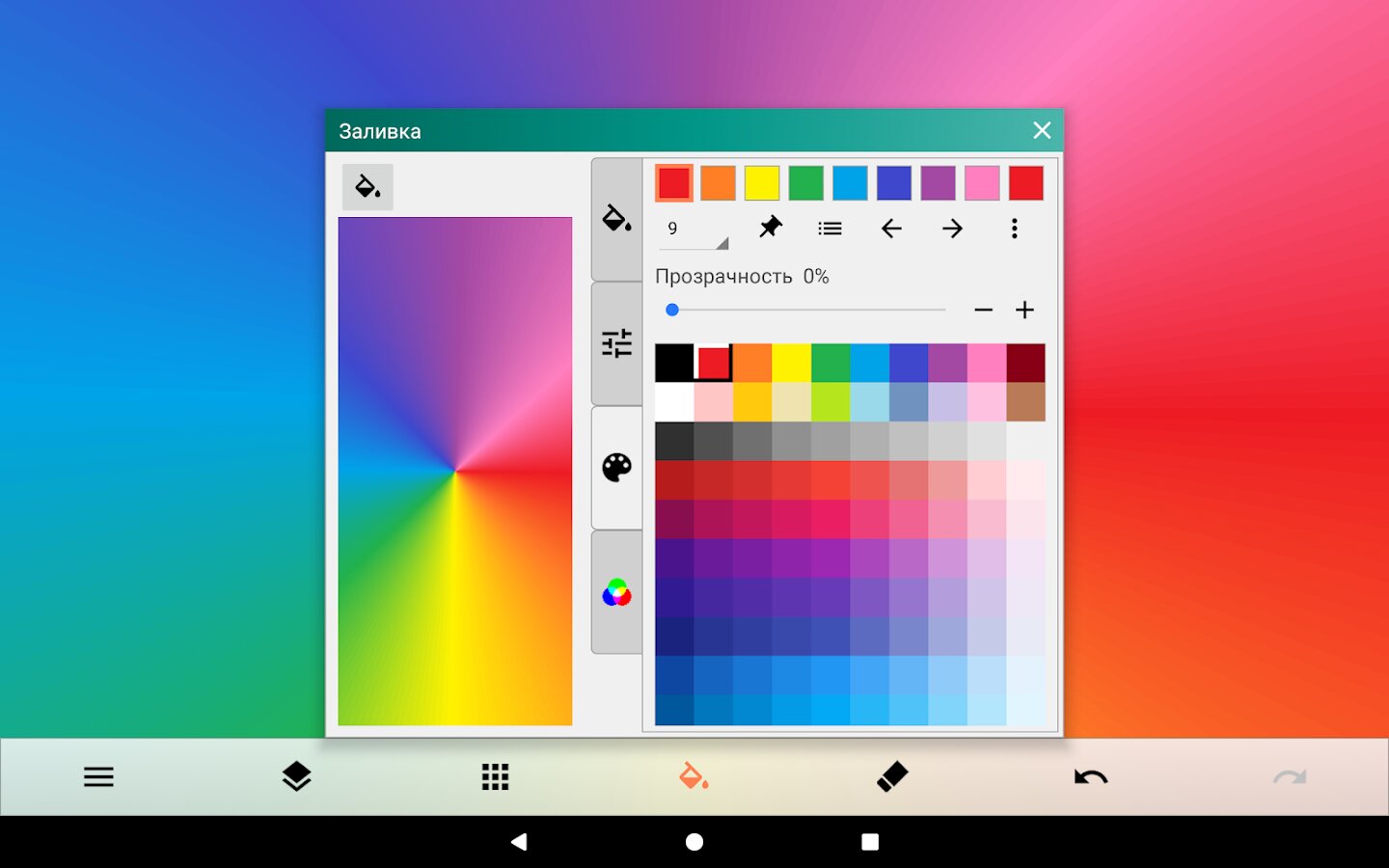
Task: Click the transparency slider handle
Action: pos(672,310)
